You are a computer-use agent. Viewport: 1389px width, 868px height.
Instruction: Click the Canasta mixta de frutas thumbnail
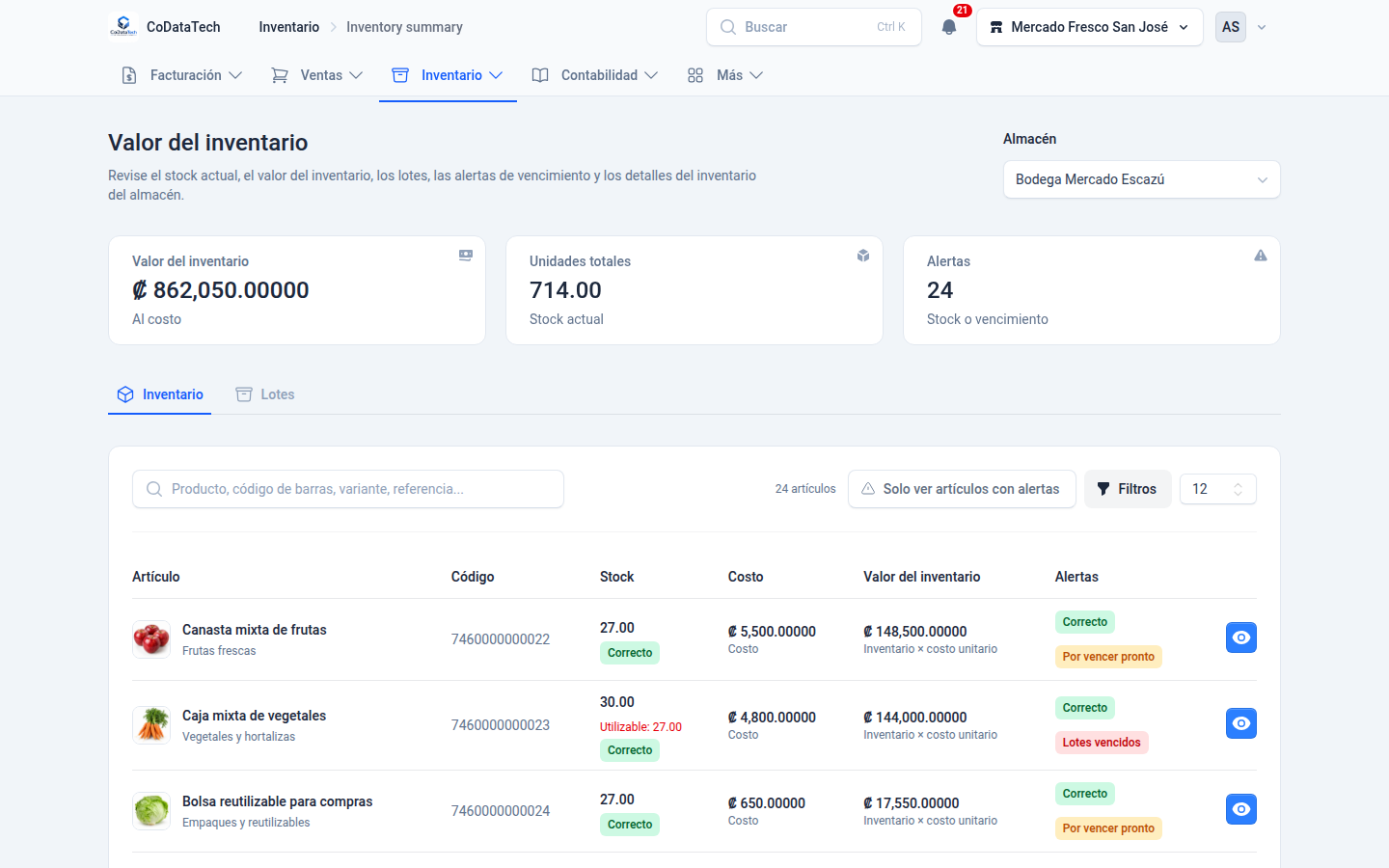pyautogui.click(x=151, y=639)
